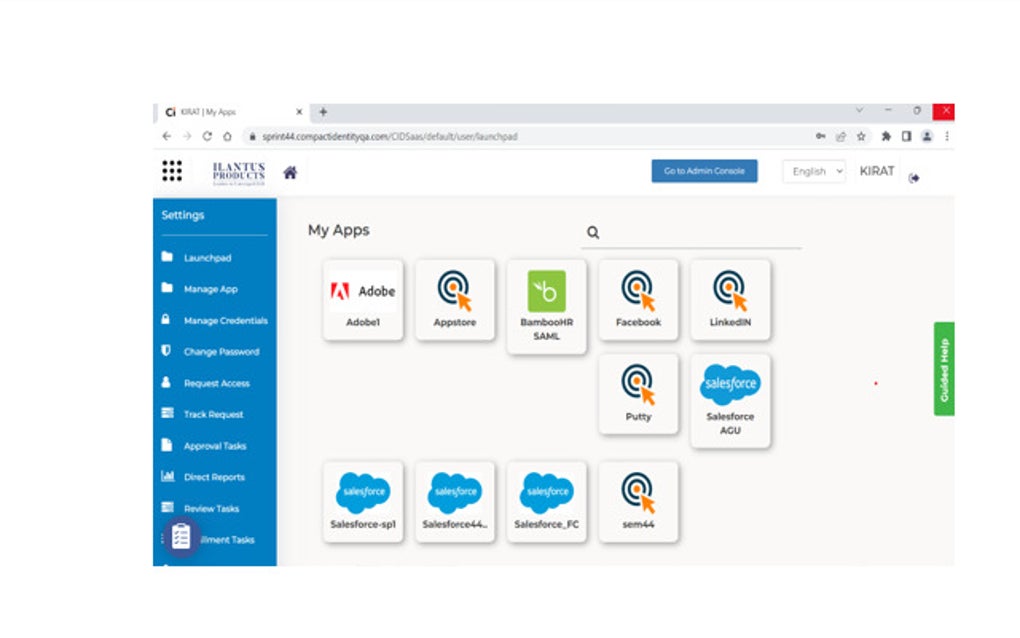Open the browser tab search chevron
1020x638 pixels.
point(859,111)
